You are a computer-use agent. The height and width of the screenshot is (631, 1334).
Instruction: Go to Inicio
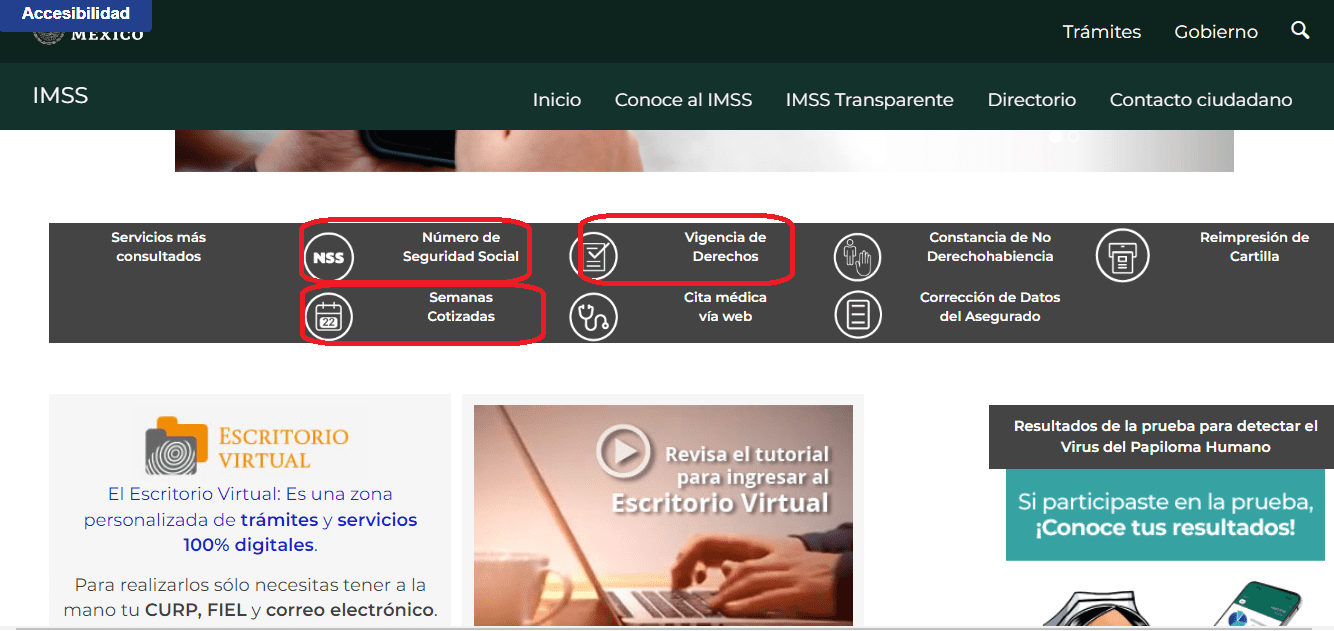tap(557, 100)
